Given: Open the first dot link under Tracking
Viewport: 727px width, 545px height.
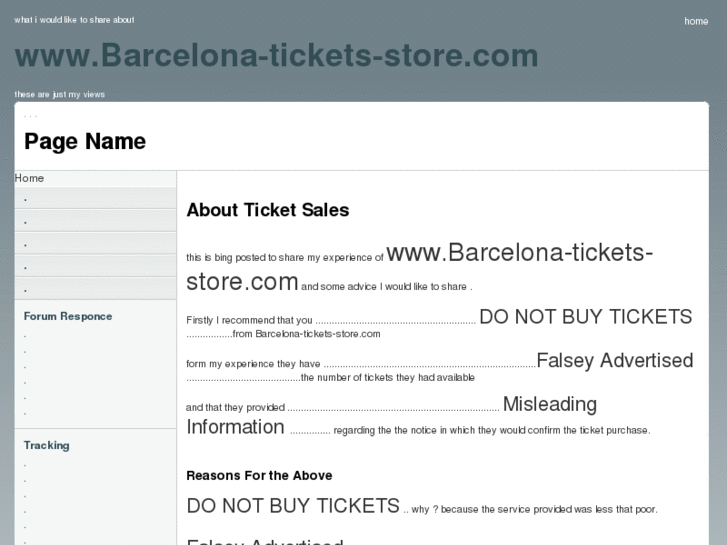Looking at the screenshot, I should point(26,466).
